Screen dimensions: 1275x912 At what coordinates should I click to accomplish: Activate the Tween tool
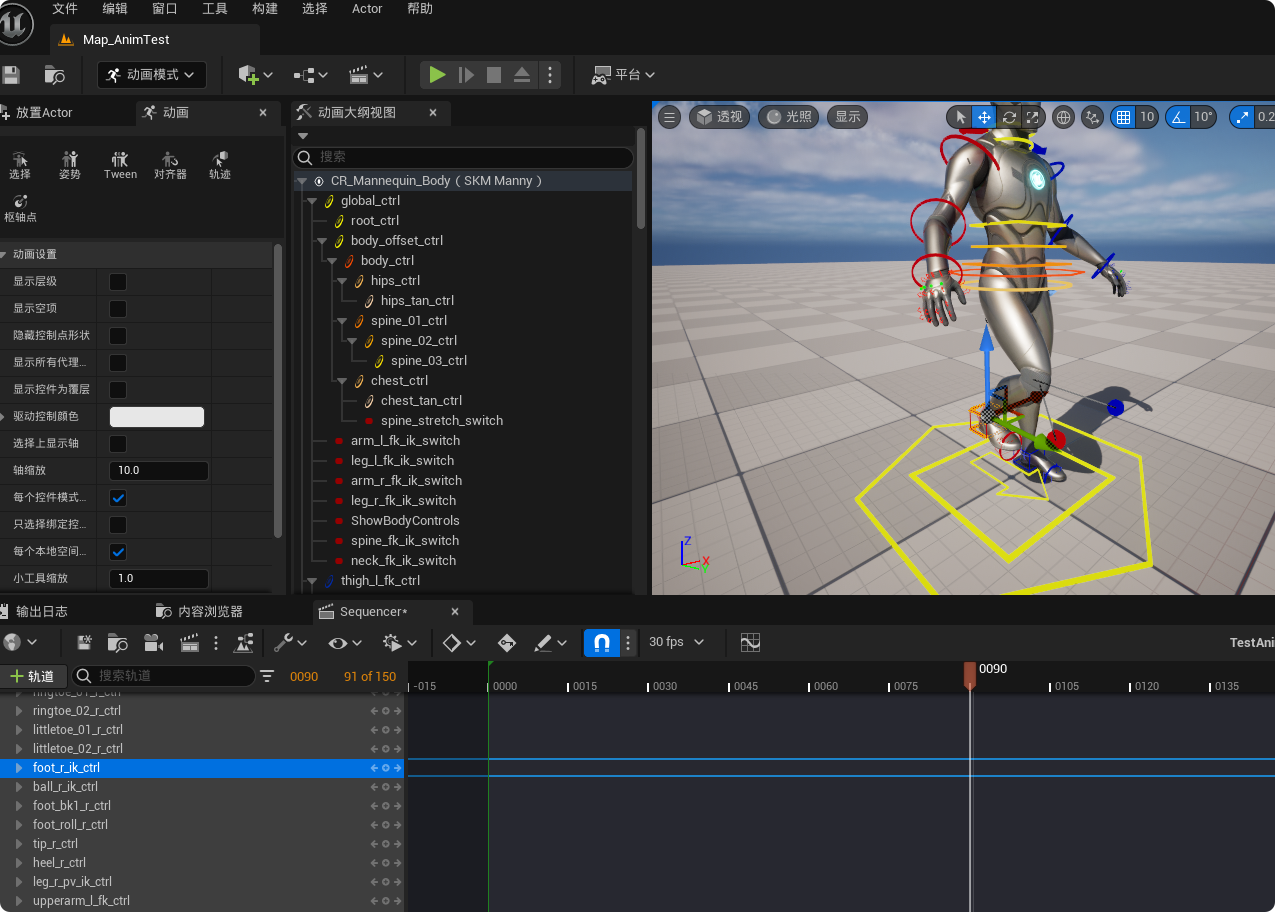120,165
